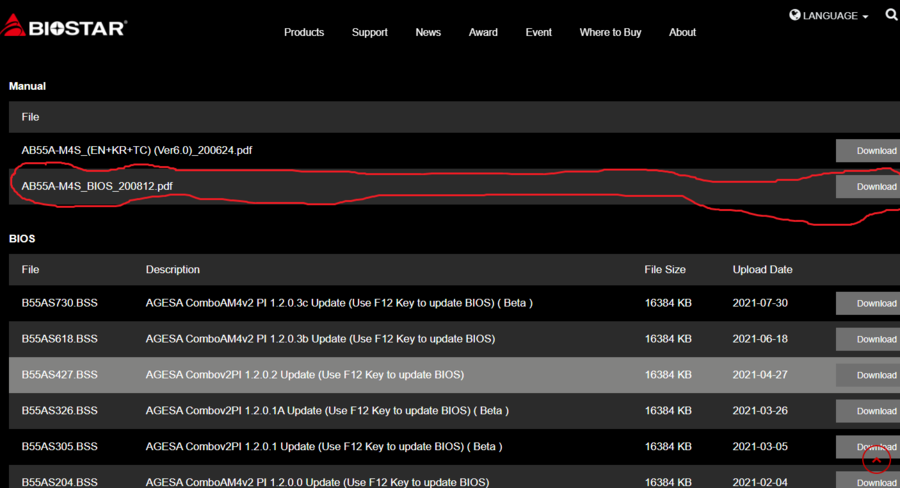Click upload date 2021-03-05
Image resolution: width=900 pixels, height=488 pixels.
[760, 446]
